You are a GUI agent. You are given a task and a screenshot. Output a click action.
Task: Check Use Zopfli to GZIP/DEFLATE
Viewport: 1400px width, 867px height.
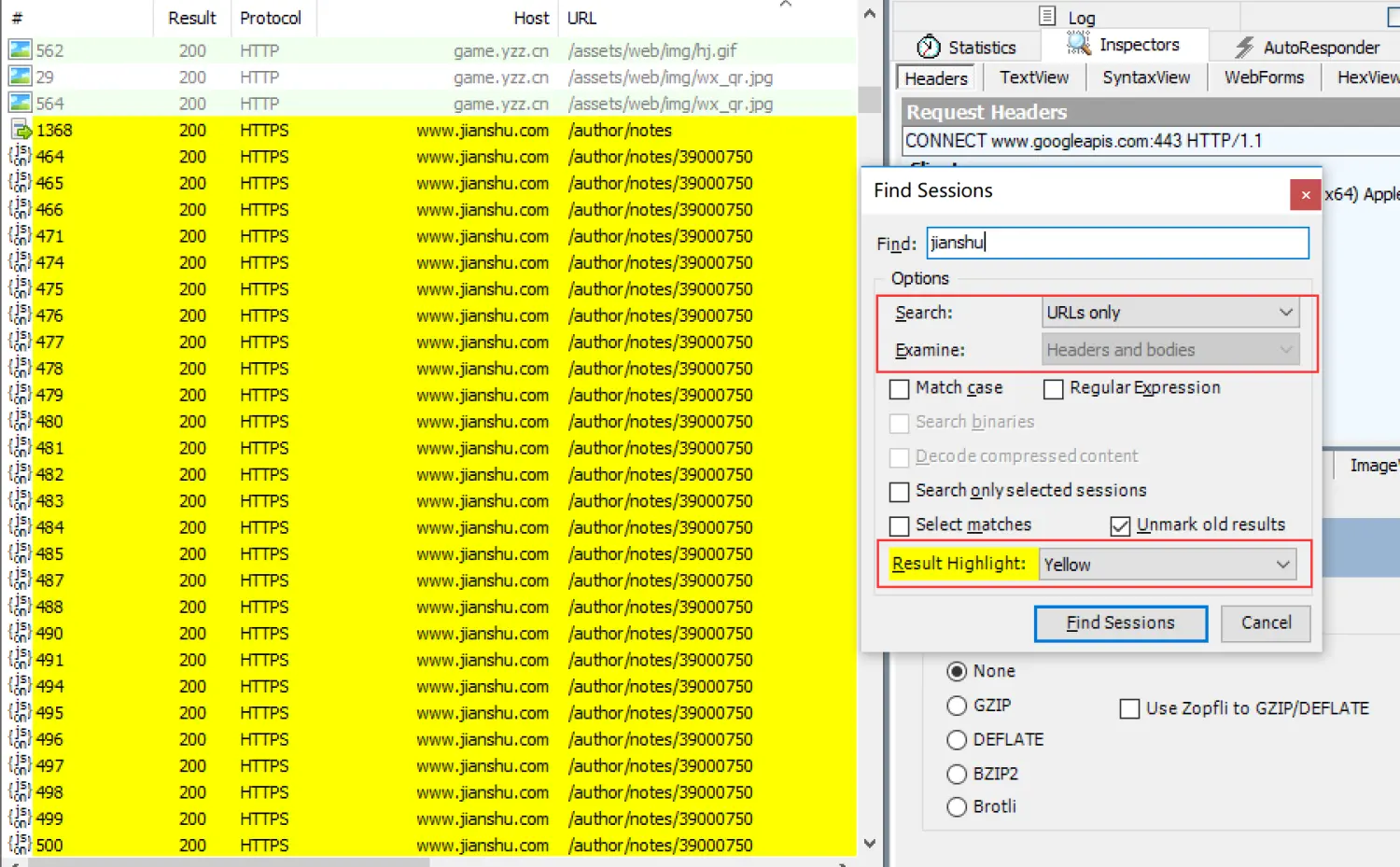click(1129, 708)
